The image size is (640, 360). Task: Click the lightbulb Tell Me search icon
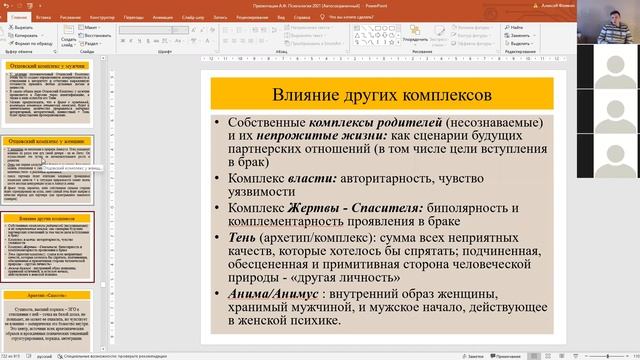322,17
